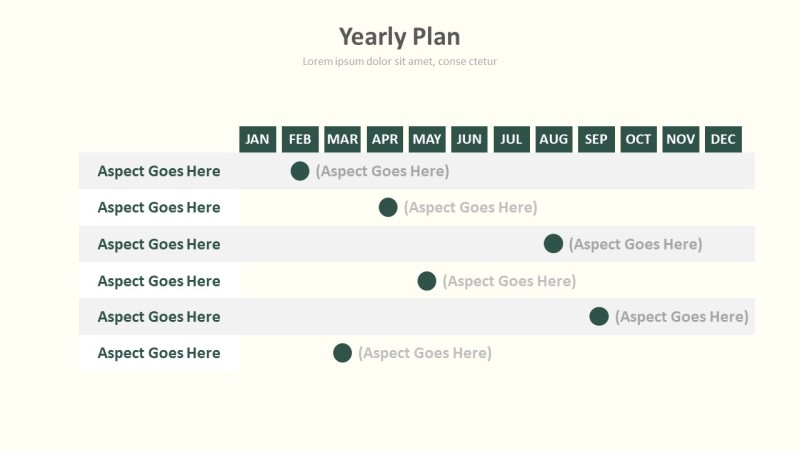The height and width of the screenshot is (450, 800).
Task: Click the MAR month header
Action: (x=342, y=139)
